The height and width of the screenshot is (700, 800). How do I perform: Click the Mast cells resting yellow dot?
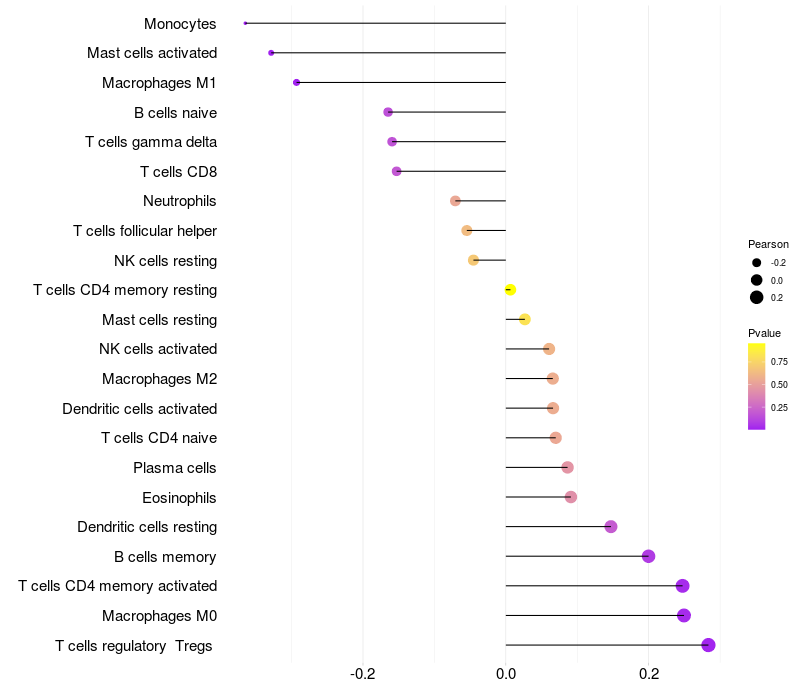coord(525,319)
